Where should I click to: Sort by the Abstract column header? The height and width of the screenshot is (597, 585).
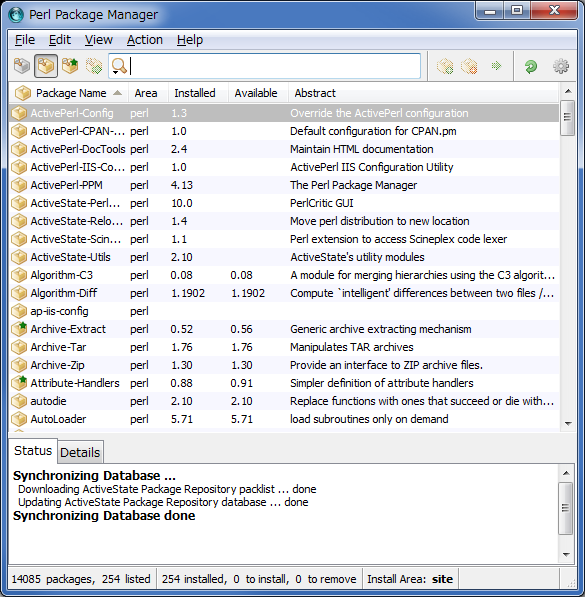click(x=423, y=93)
